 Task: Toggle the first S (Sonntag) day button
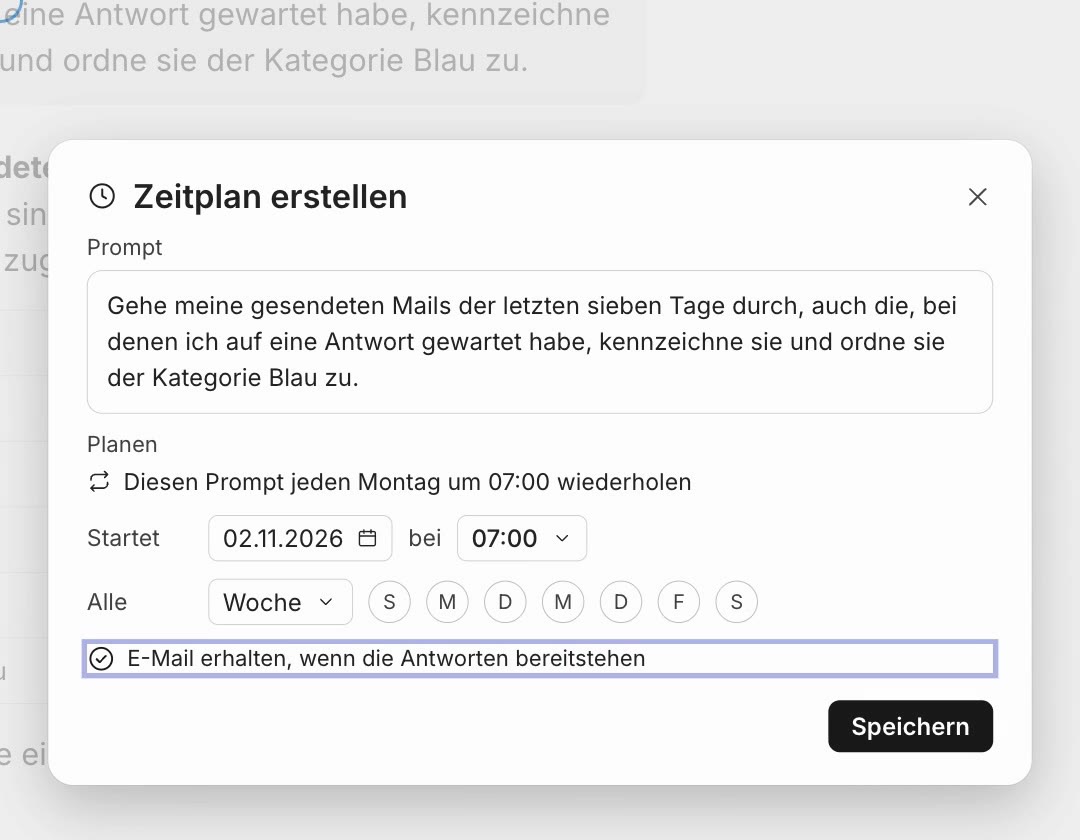pyautogui.click(x=389, y=602)
